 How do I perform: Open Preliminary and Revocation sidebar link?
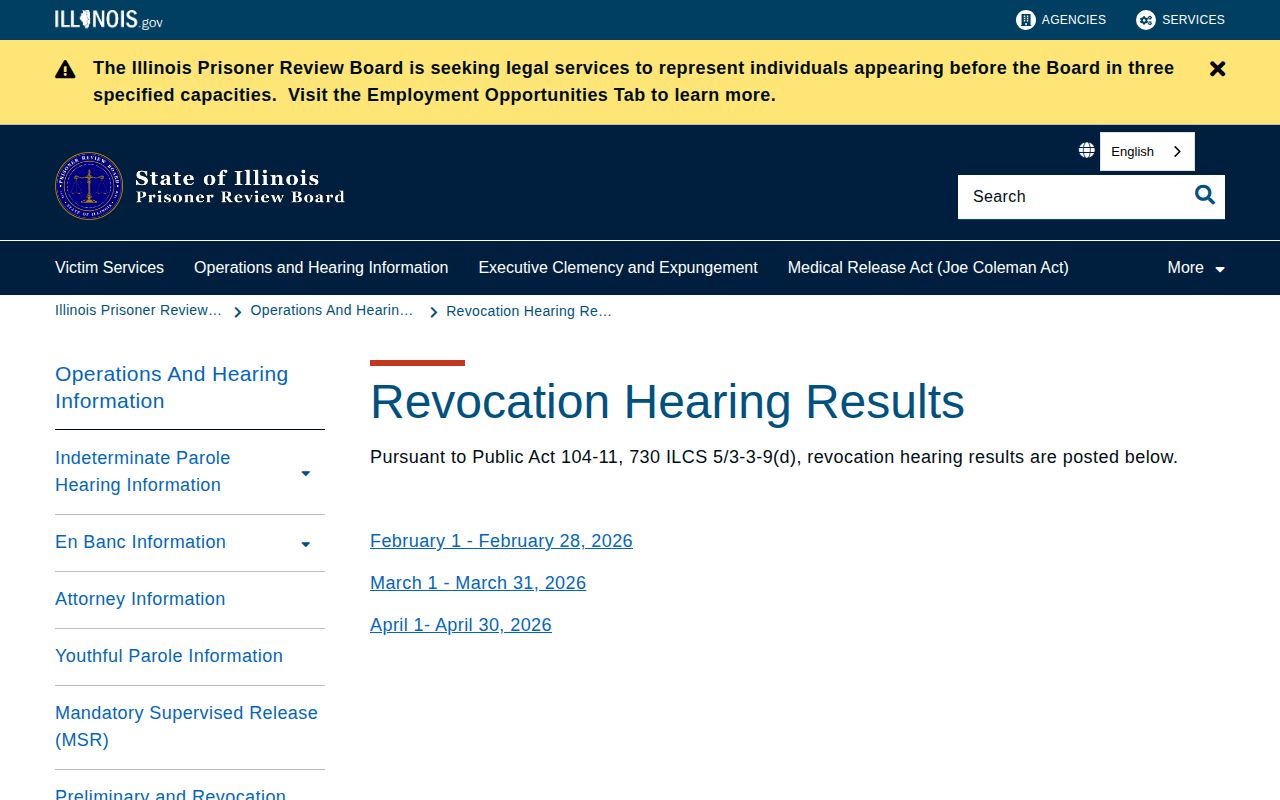170,794
